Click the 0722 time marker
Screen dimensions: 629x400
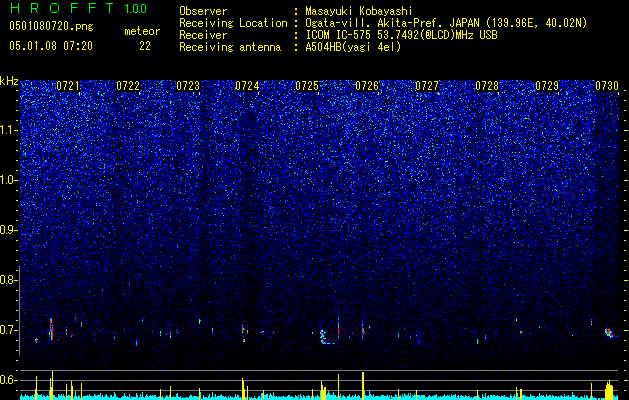click(x=128, y=86)
